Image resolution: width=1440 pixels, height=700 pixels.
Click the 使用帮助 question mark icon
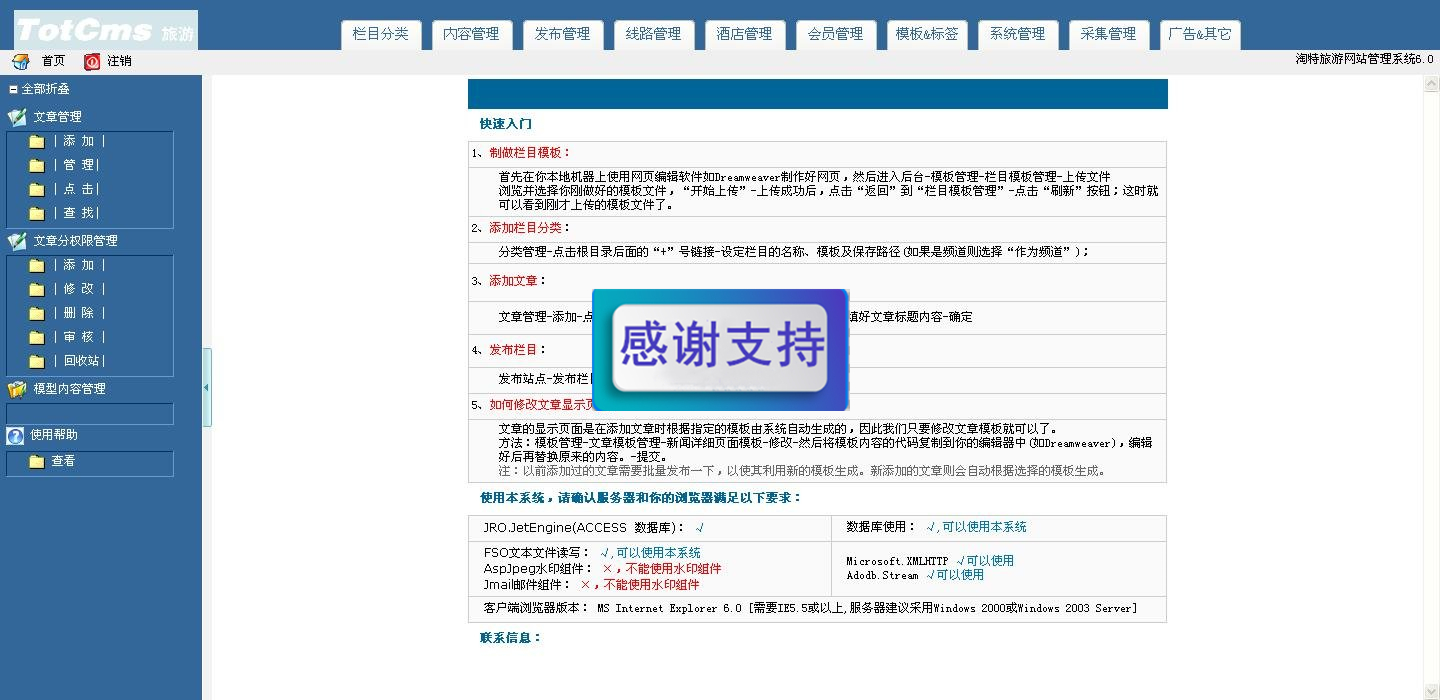point(15,435)
